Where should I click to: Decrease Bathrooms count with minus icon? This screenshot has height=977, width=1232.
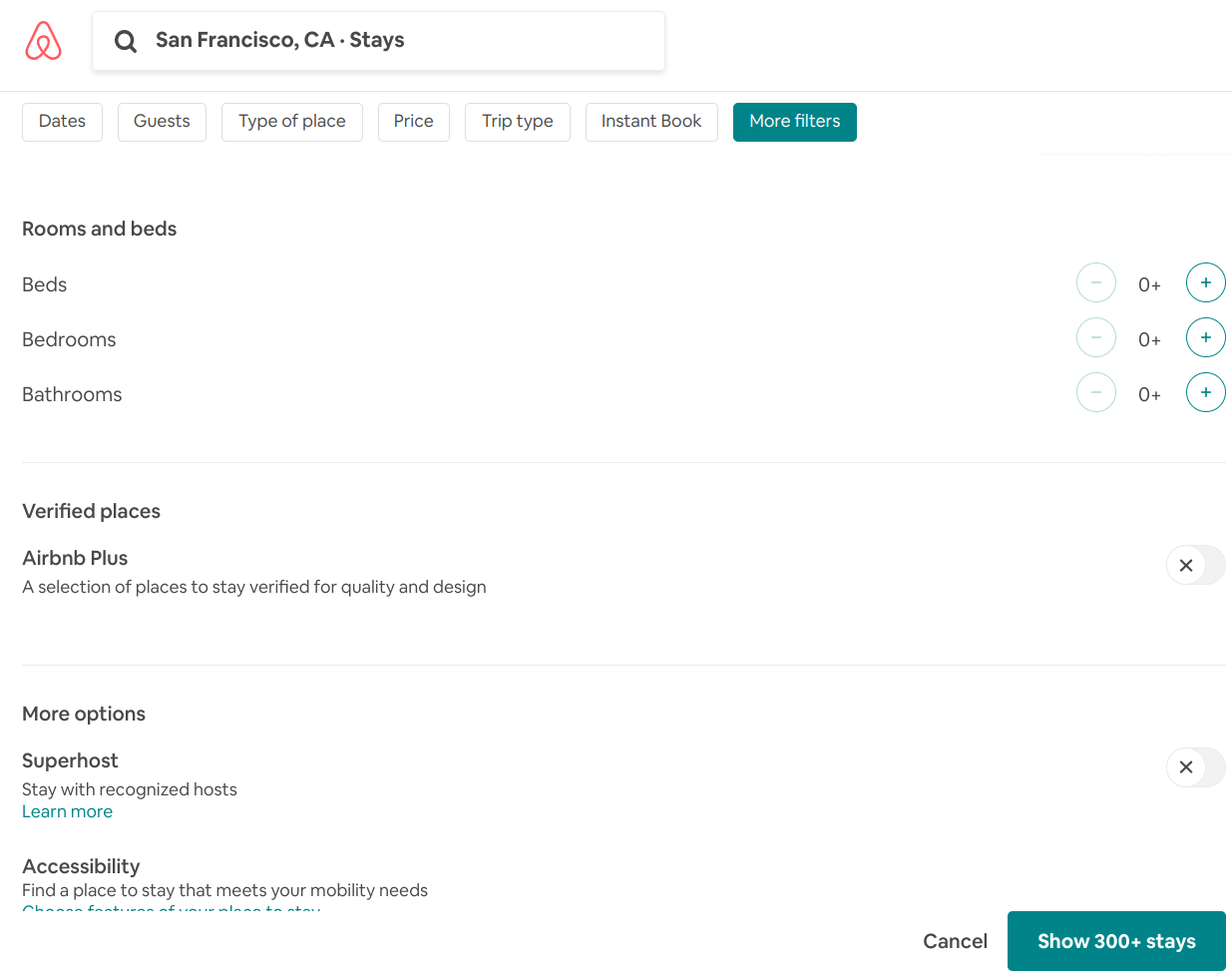click(1095, 393)
